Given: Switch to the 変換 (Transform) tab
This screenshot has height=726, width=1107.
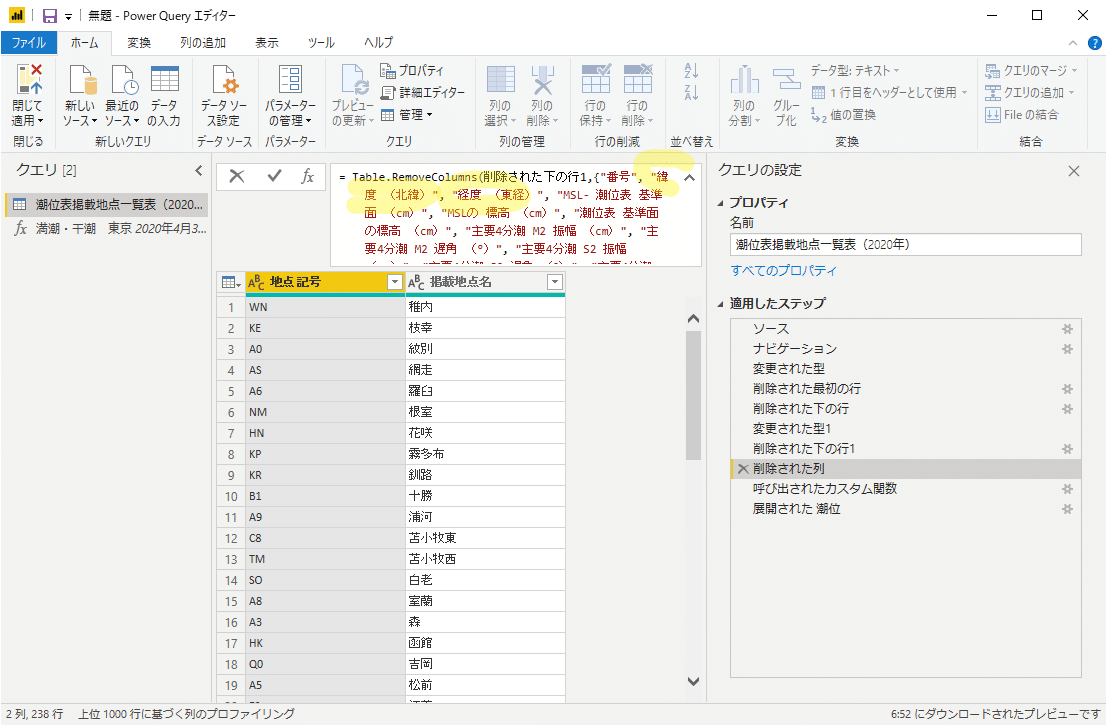Looking at the screenshot, I should [x=139, y=43].
